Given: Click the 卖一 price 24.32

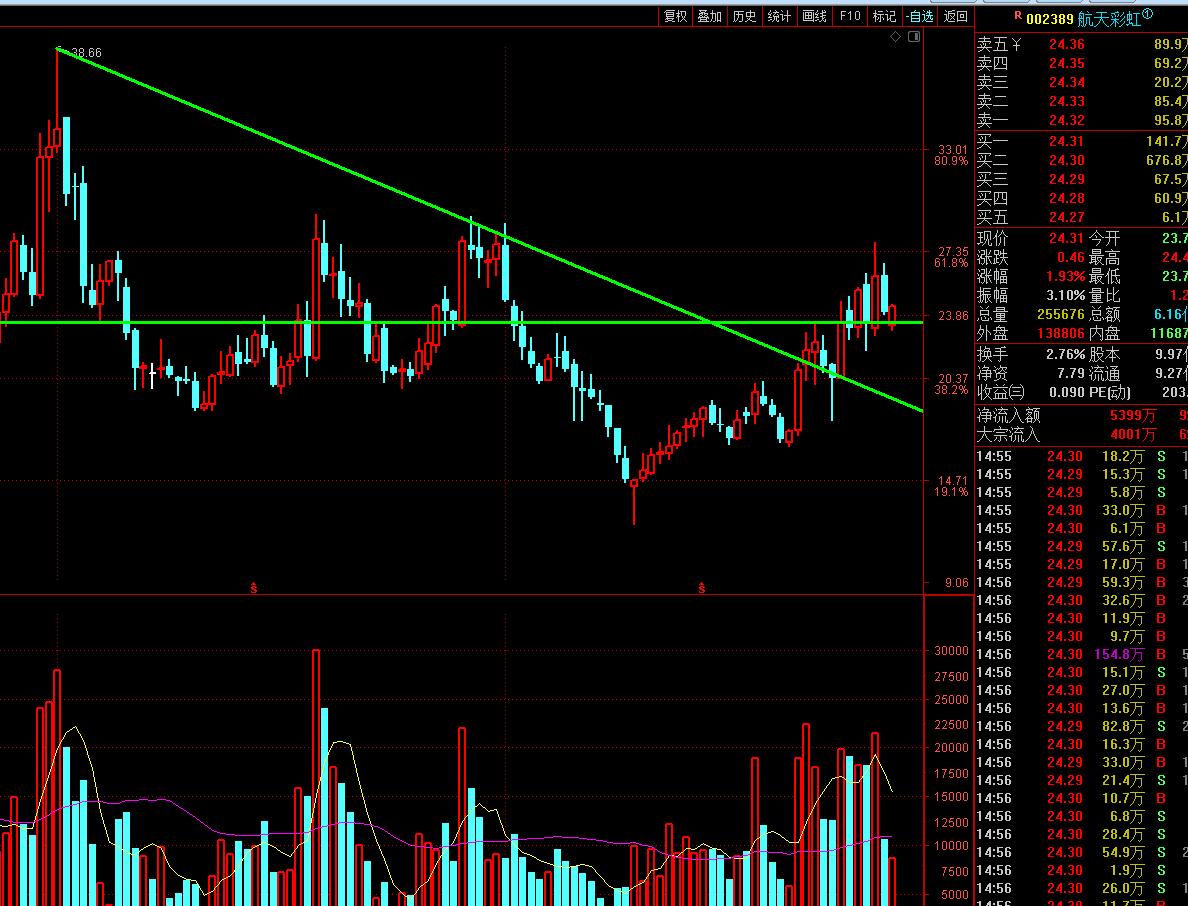Looking at the screenshot, I should click(x=1066, y=120).
